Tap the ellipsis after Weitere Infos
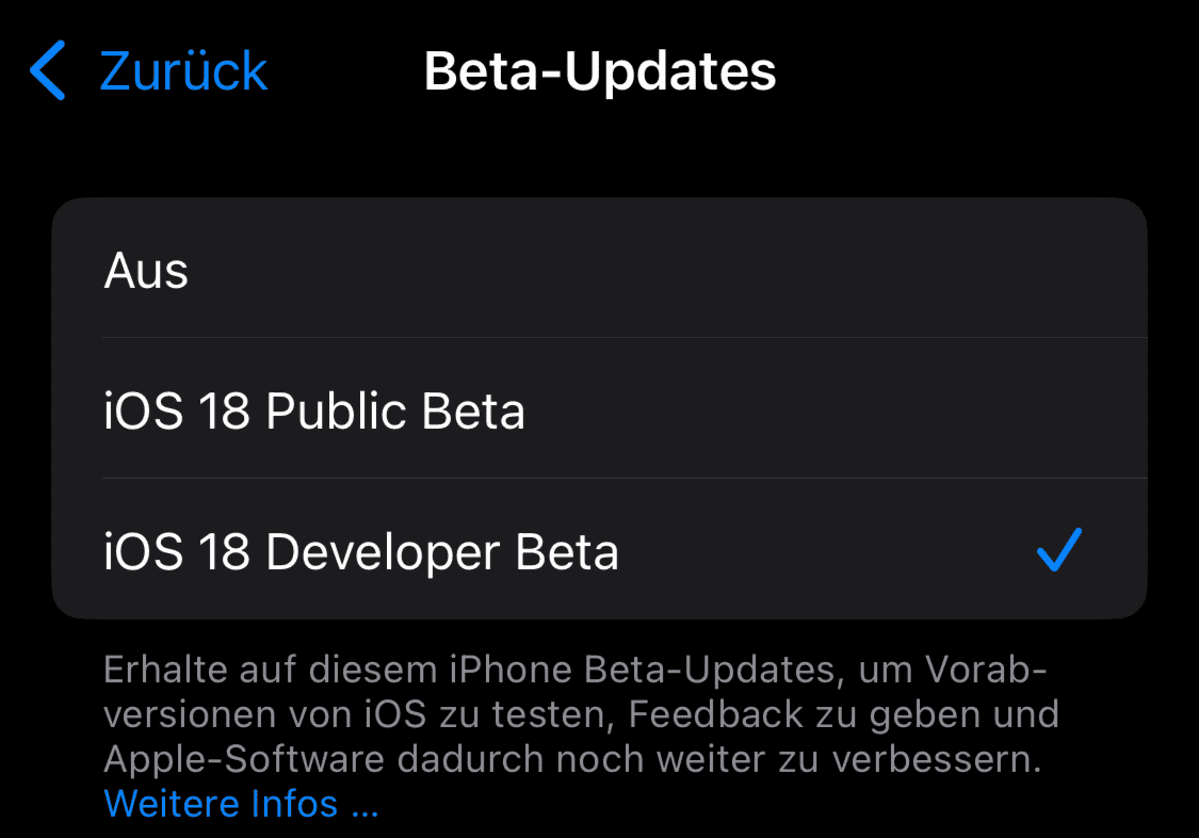 pos(365,807)
